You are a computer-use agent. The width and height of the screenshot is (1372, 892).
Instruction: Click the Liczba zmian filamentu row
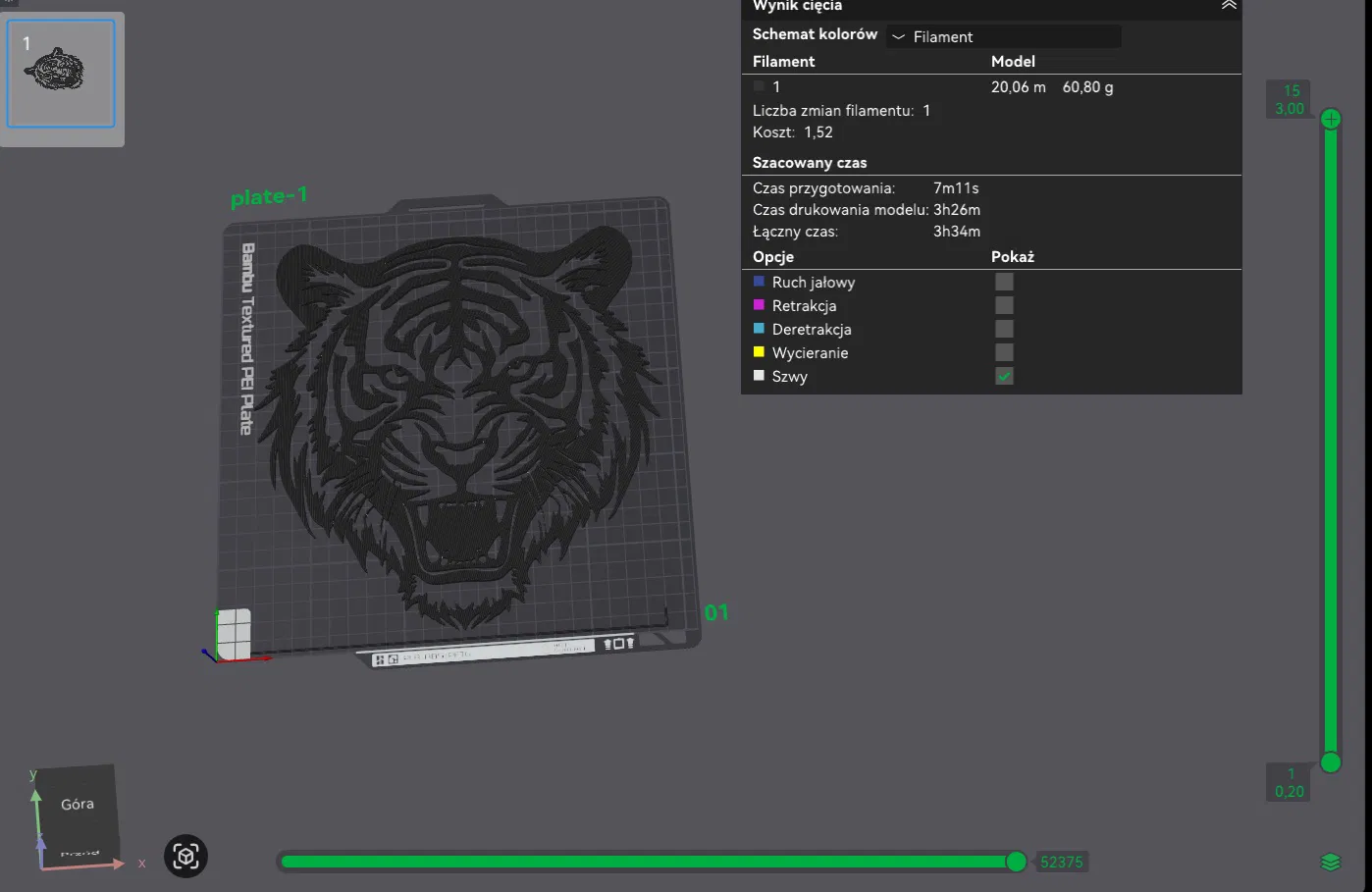841,111
